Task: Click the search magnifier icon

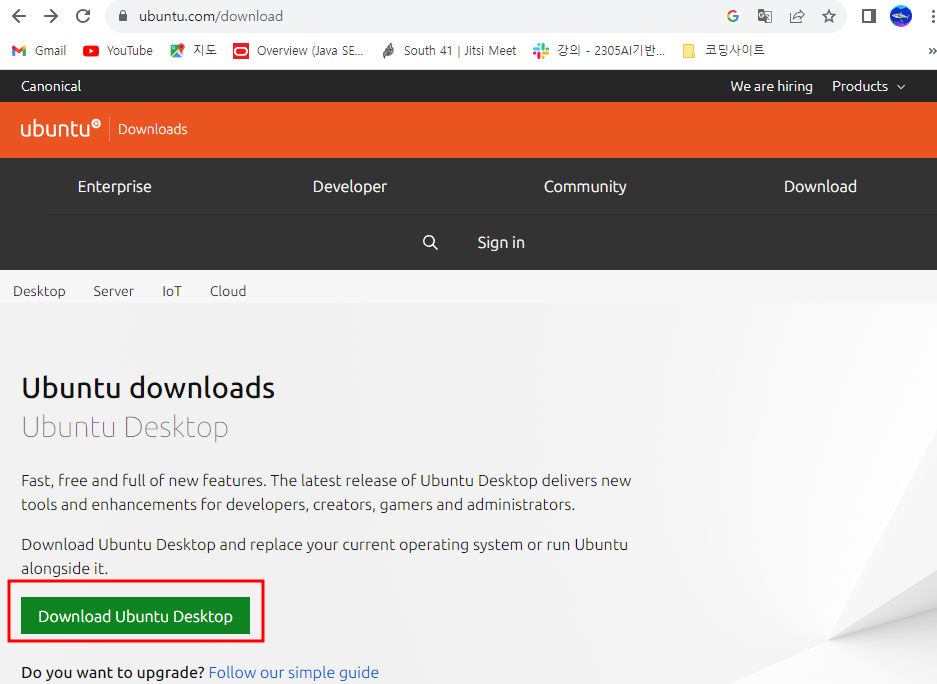Action: 430,243
